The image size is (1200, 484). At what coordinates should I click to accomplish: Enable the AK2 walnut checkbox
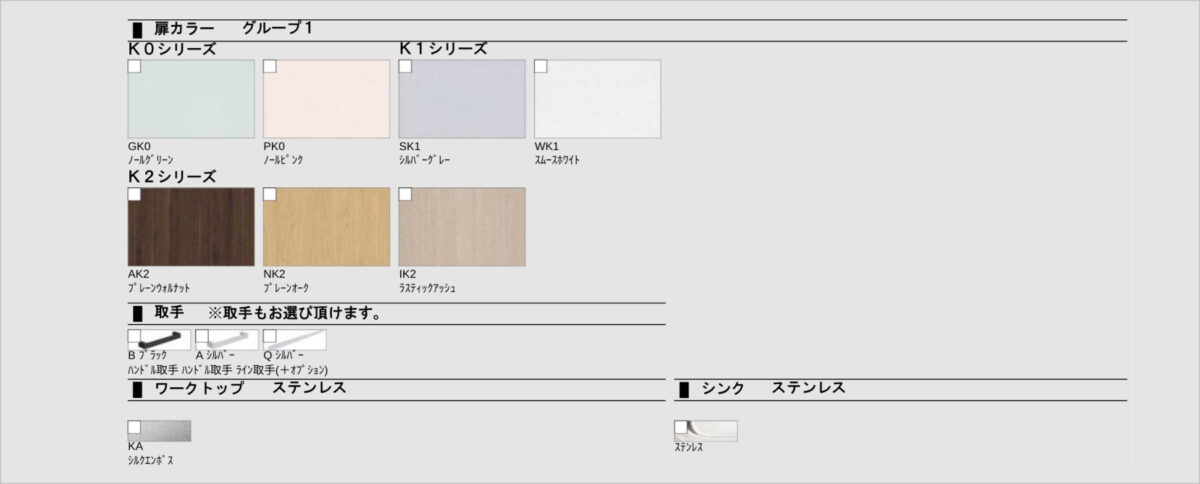click(134, 194)
